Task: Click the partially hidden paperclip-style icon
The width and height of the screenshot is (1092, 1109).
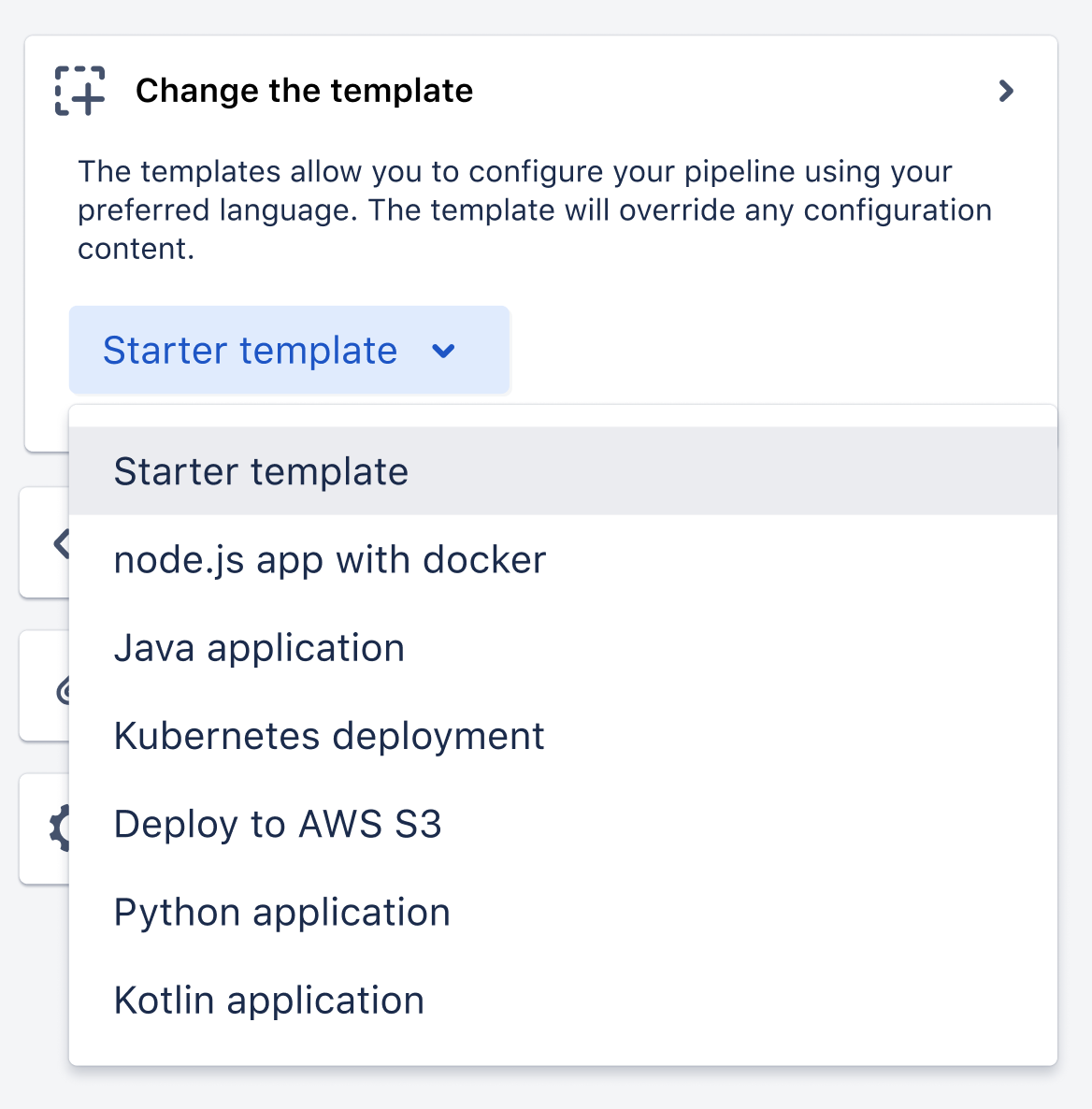Action: tap(63, 691)
